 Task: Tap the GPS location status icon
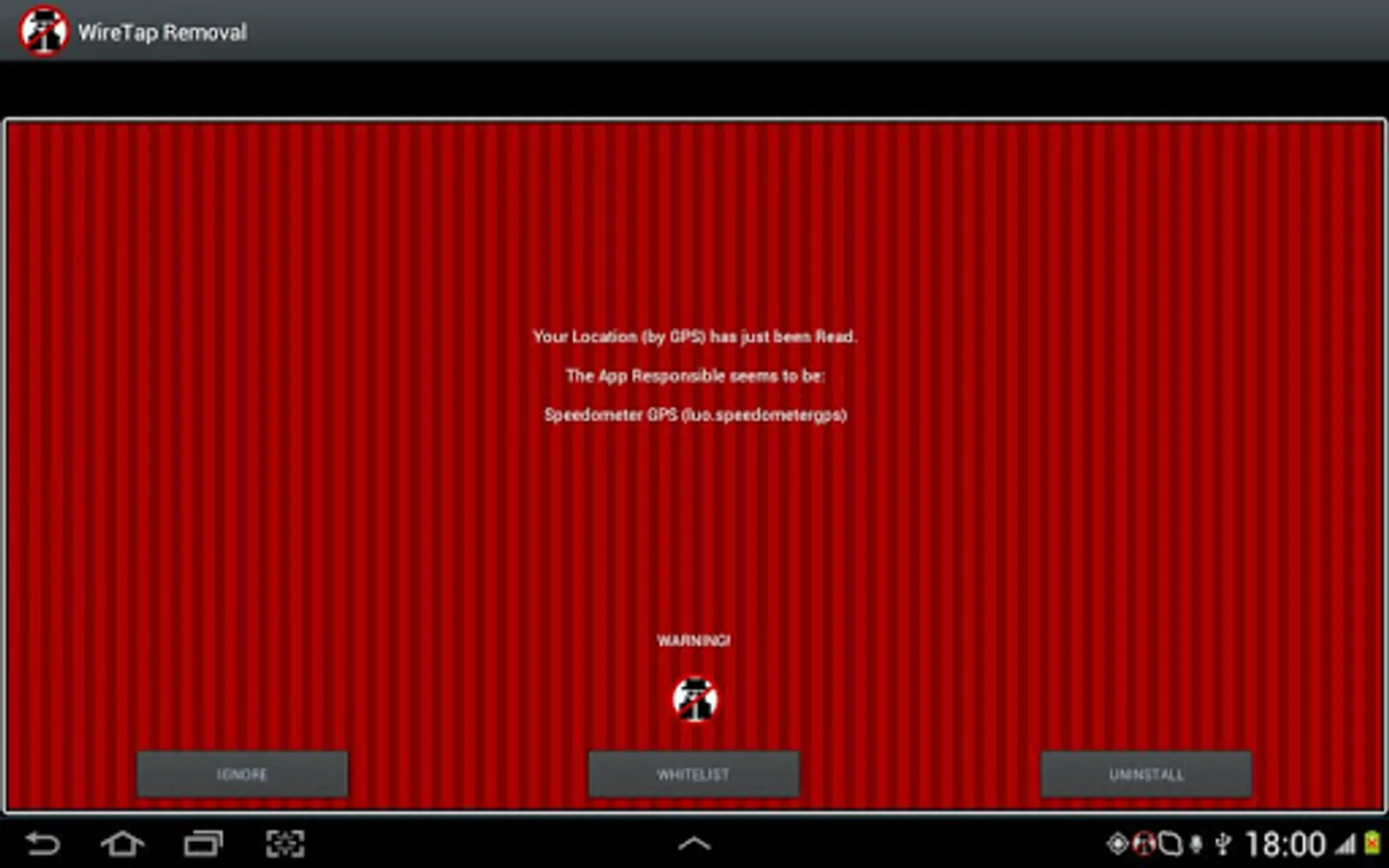1117,845
